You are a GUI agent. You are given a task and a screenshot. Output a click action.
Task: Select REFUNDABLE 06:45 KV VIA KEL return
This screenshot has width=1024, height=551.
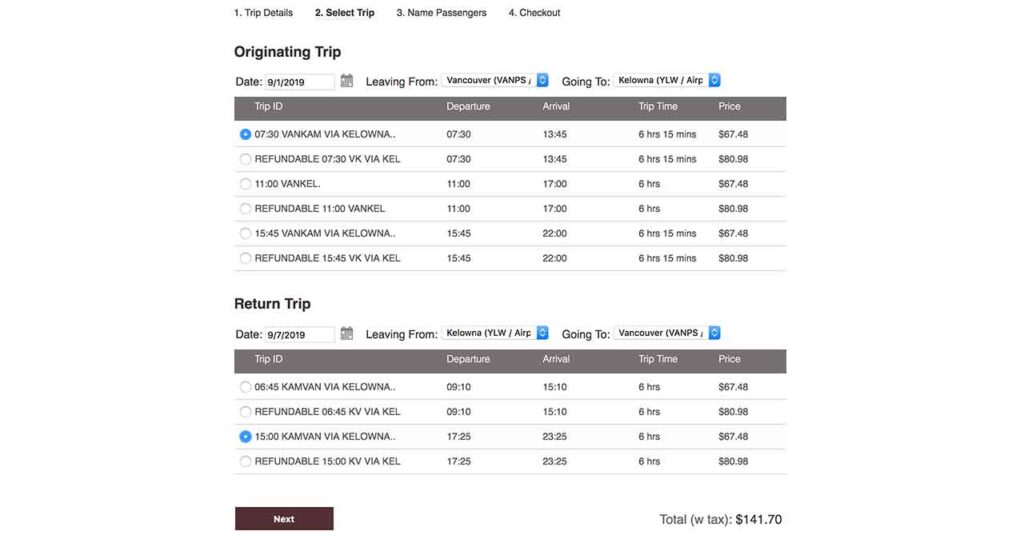[x=246, y=412]
